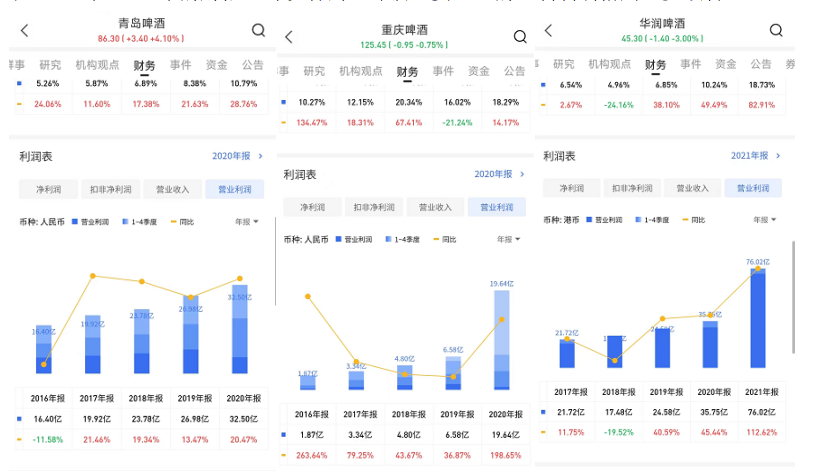Screen dimensions: 823x474
Task: Open search on the 重庆啤酒 page
Action: pyautogui.click(x=520, y=36)
